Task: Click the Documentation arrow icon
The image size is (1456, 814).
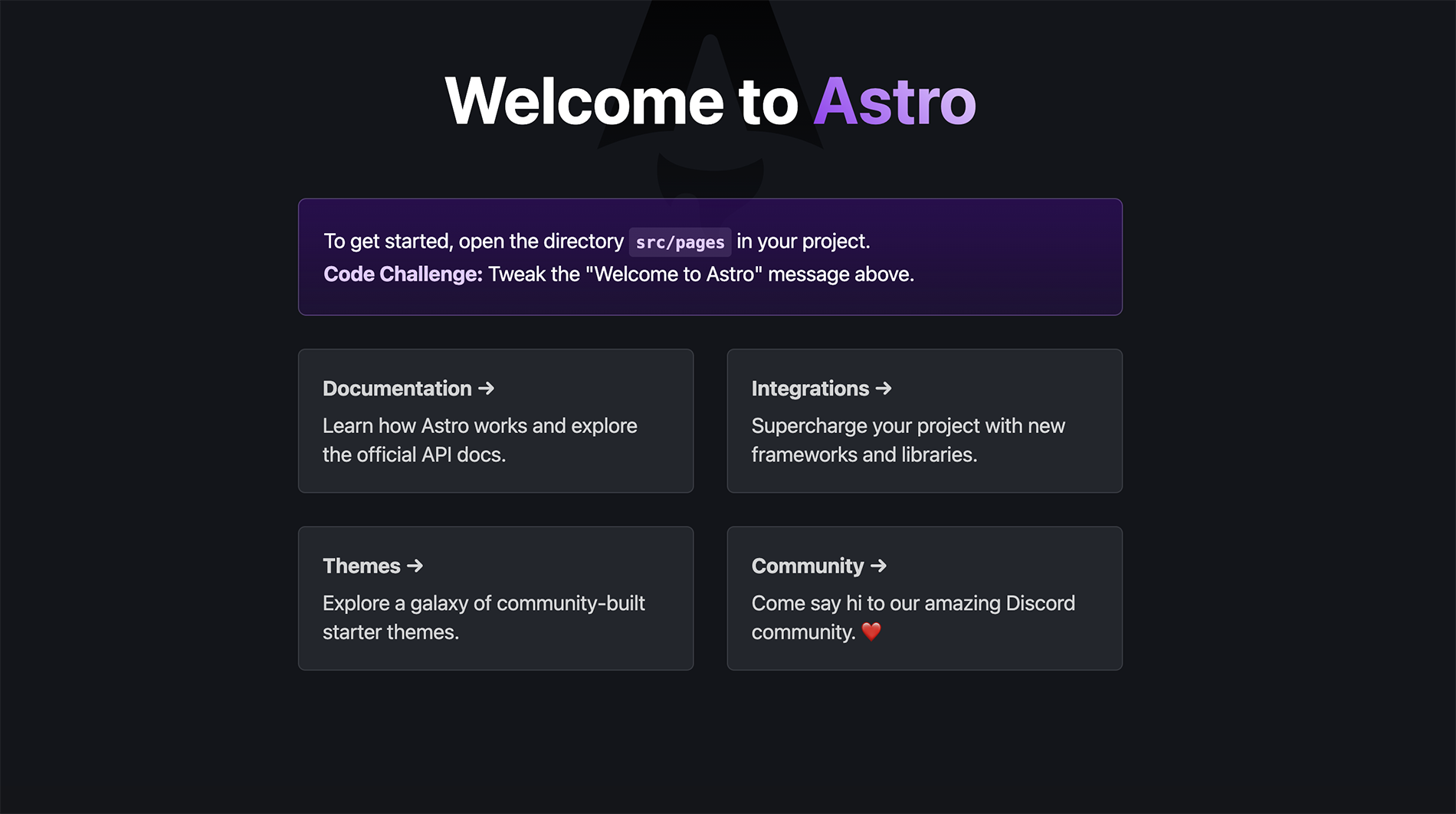Action: coord(487,389)
